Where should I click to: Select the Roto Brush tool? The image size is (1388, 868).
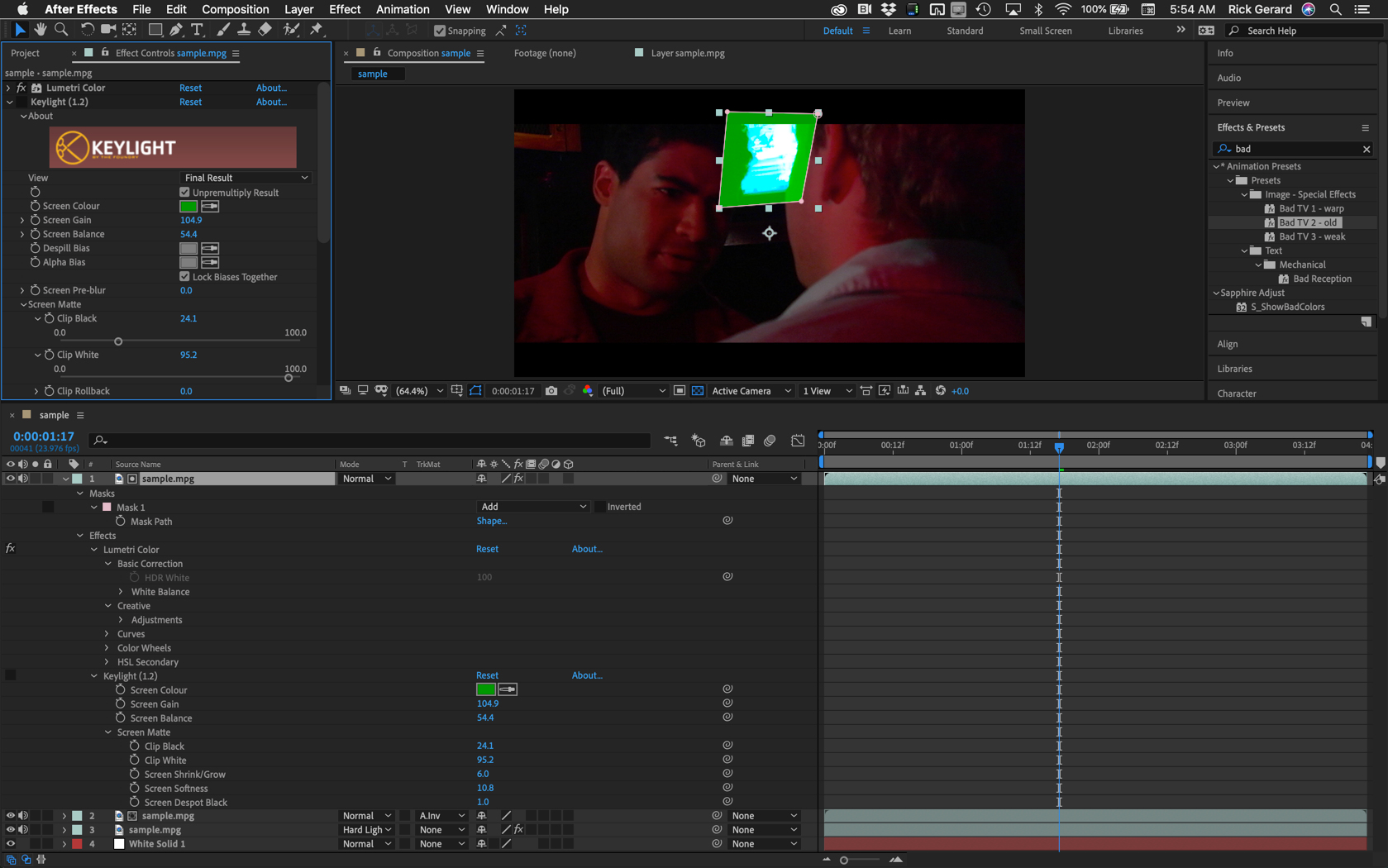coord(291,30)
